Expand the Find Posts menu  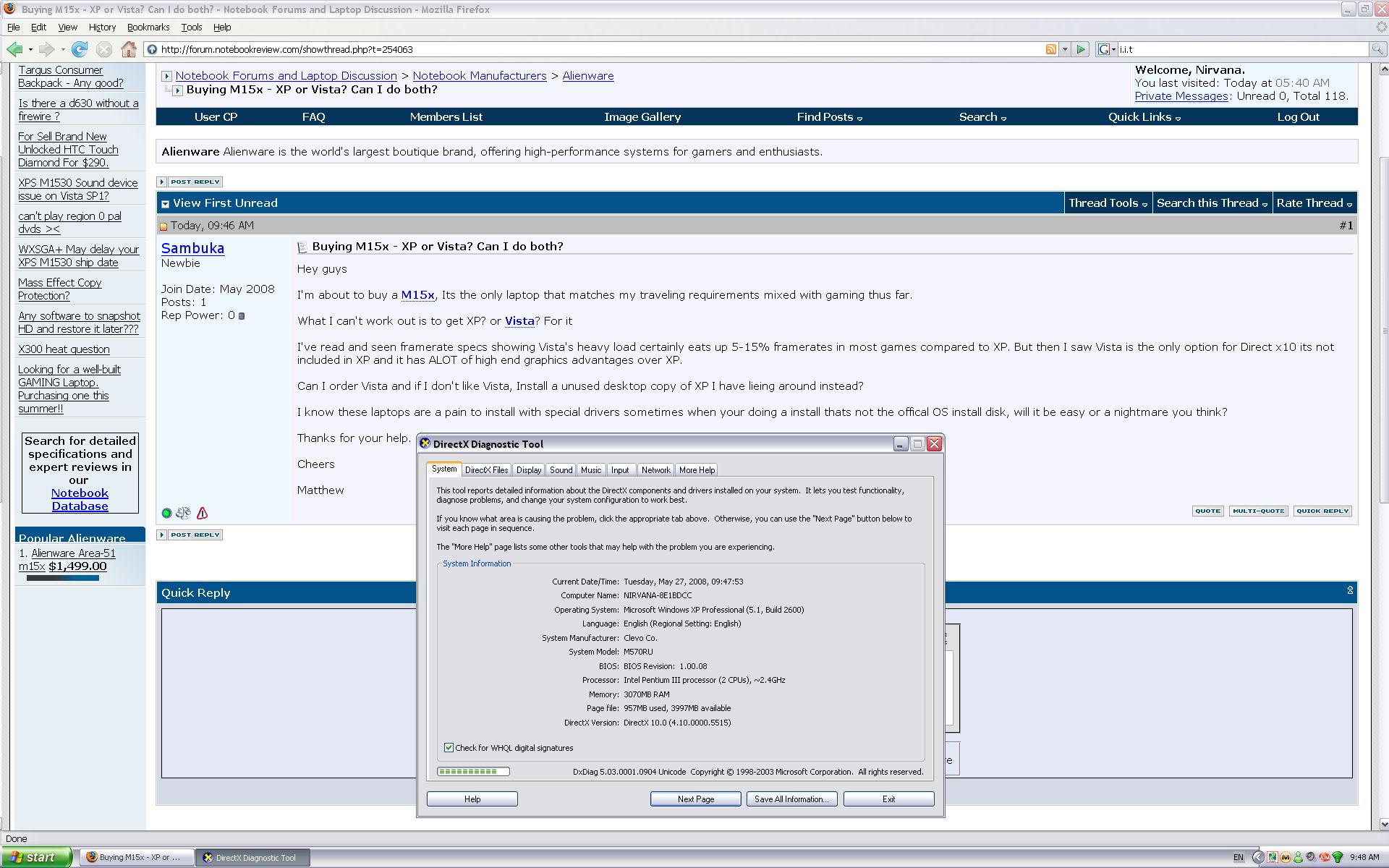[829, 117]
